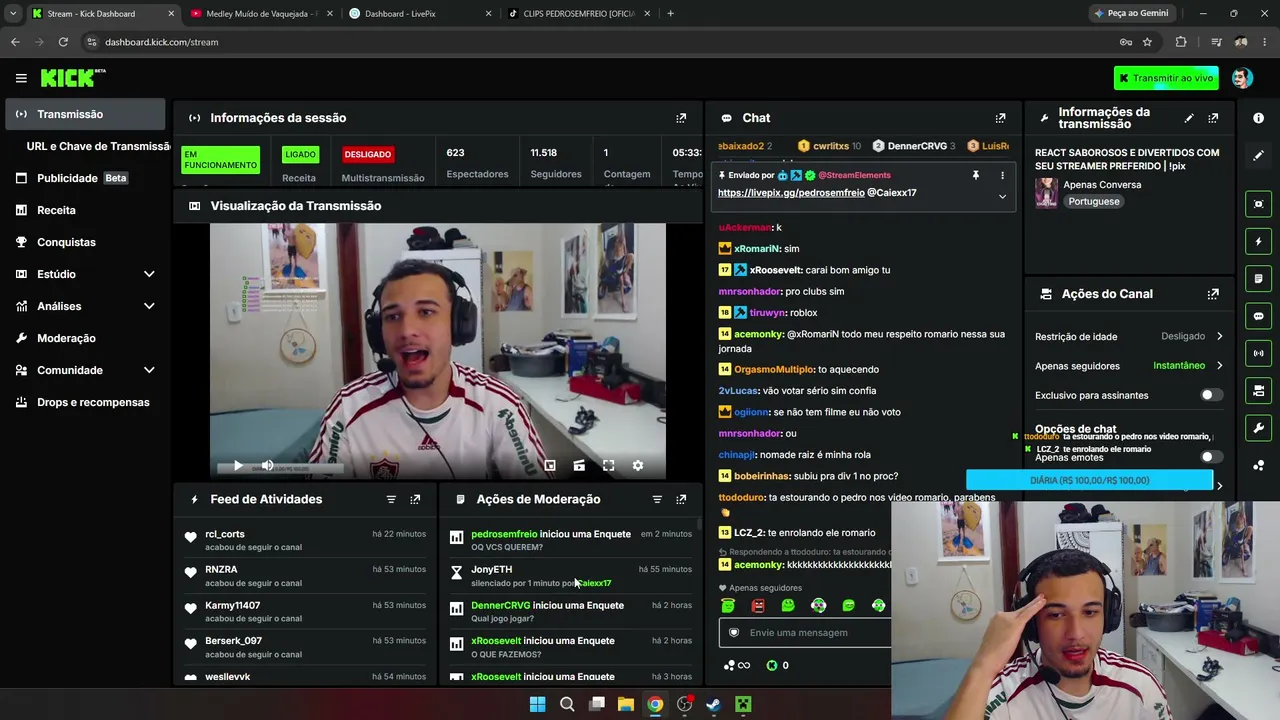Click the Portuguese language tag

point(1093,201)
